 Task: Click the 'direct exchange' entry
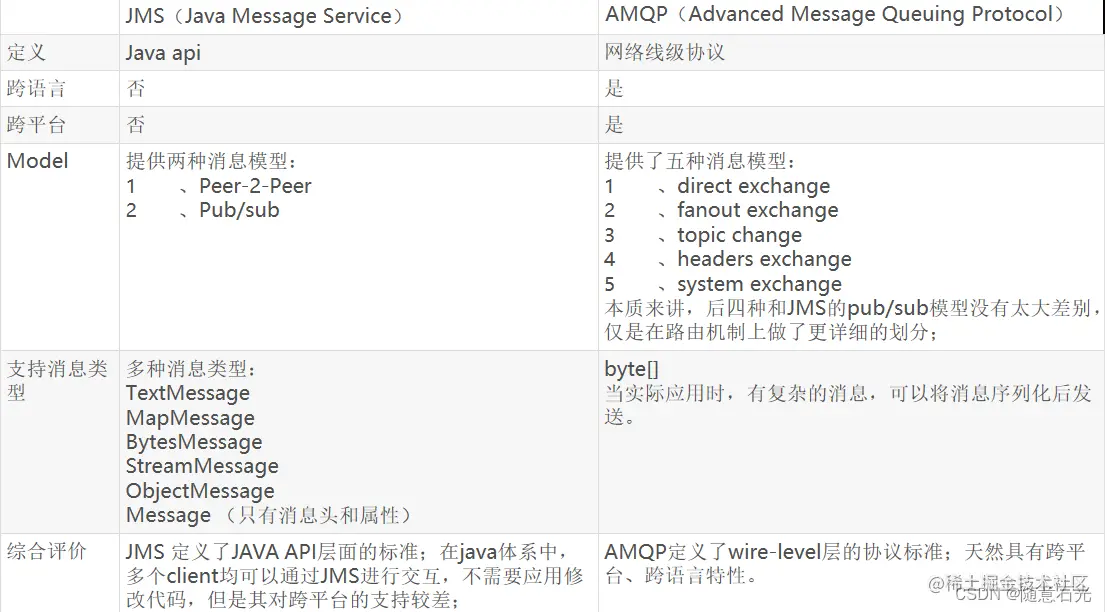click(753, 186)
